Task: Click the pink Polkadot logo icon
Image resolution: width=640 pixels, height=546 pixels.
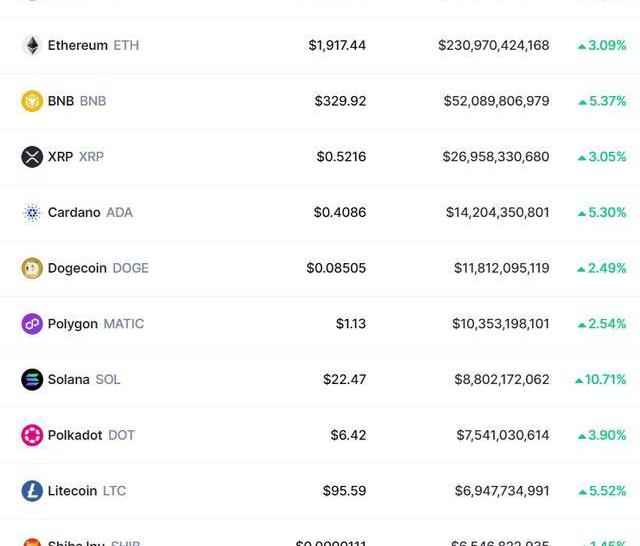Action: click(32, 435)
